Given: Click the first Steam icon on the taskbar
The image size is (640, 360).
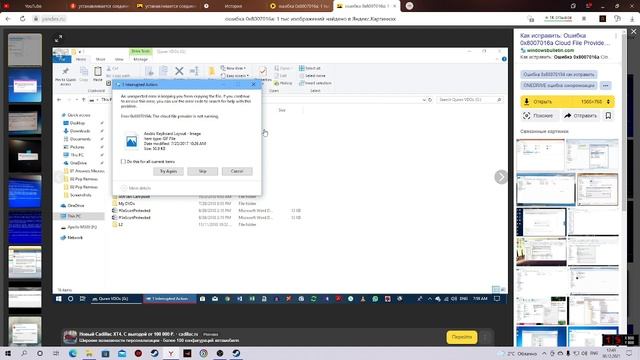Looking at the screenshot, I should (x=155, y=353).
